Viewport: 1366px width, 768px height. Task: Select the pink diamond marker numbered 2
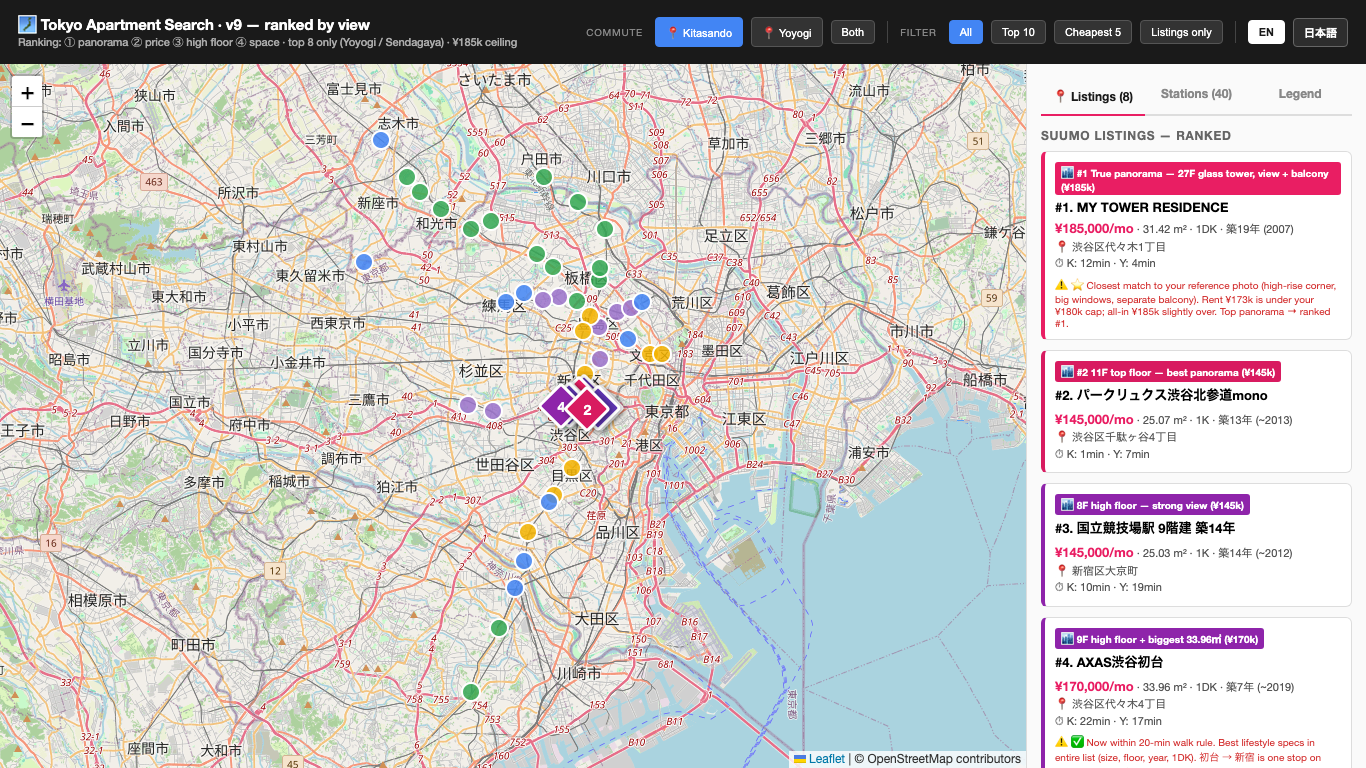[587, 409]
